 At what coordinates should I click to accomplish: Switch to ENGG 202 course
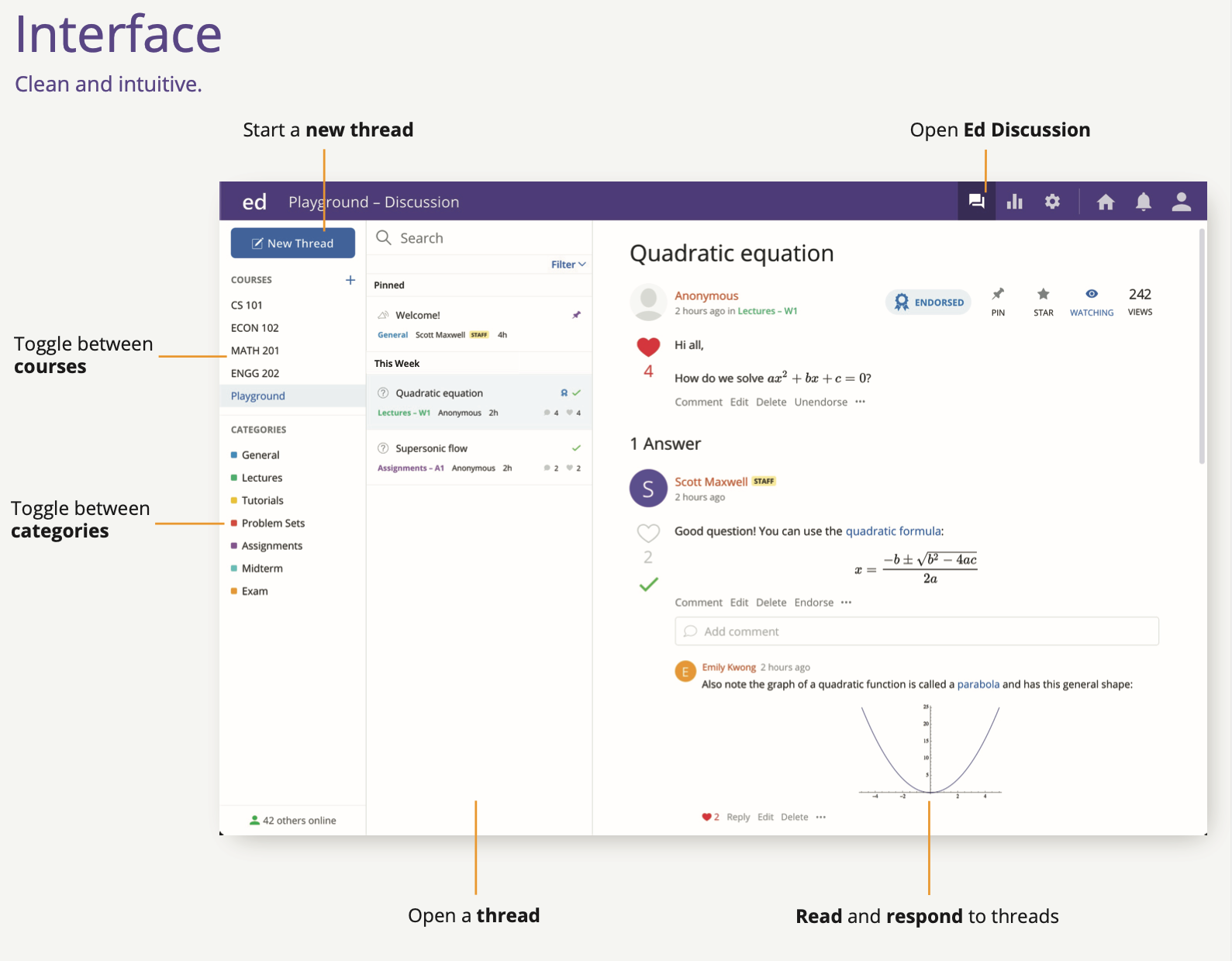(255, 373)
